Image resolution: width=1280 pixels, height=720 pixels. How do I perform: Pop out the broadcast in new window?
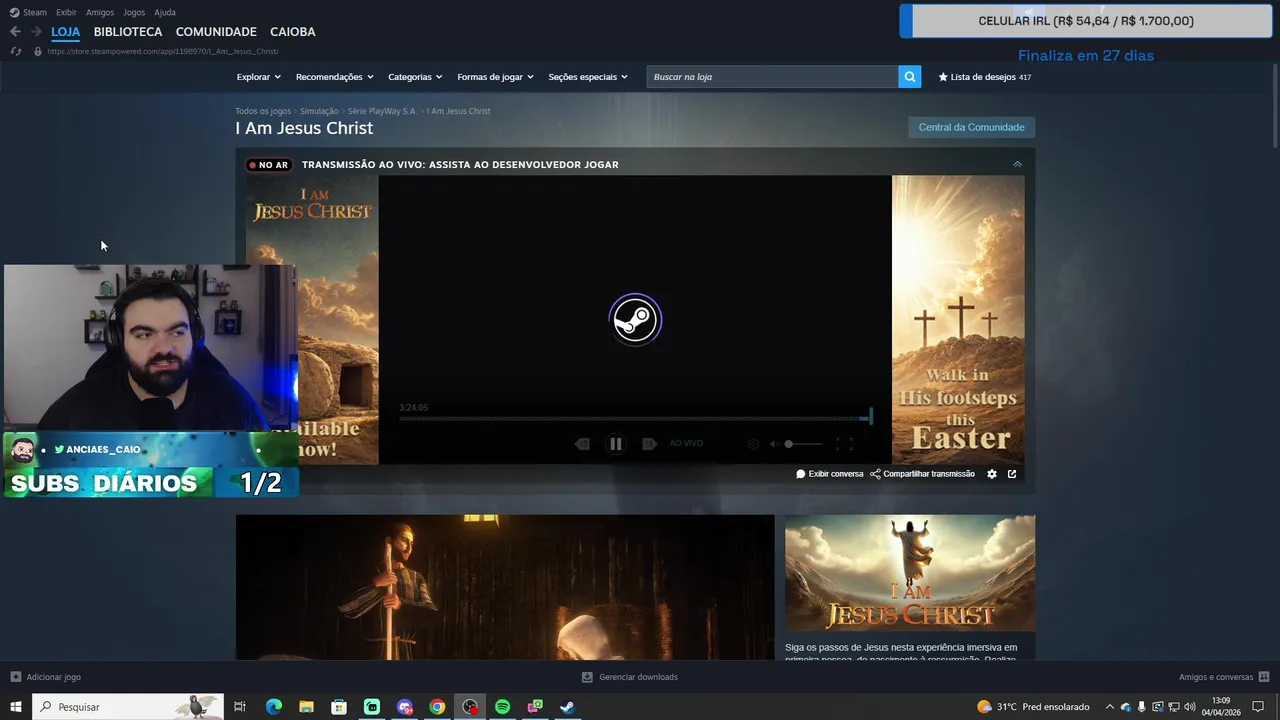tap(1012, 474)
